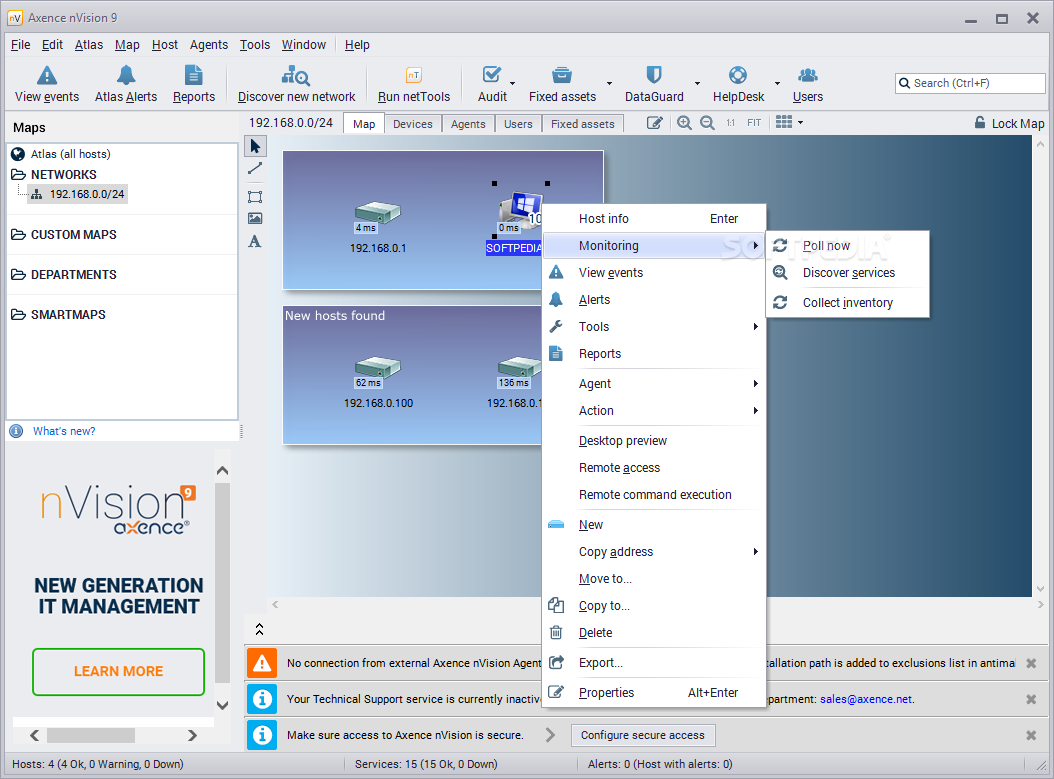This screenshot has width=1054, height=779.
Task: Open Atlas Alerts bell icon
Action: tap(126, 75)
